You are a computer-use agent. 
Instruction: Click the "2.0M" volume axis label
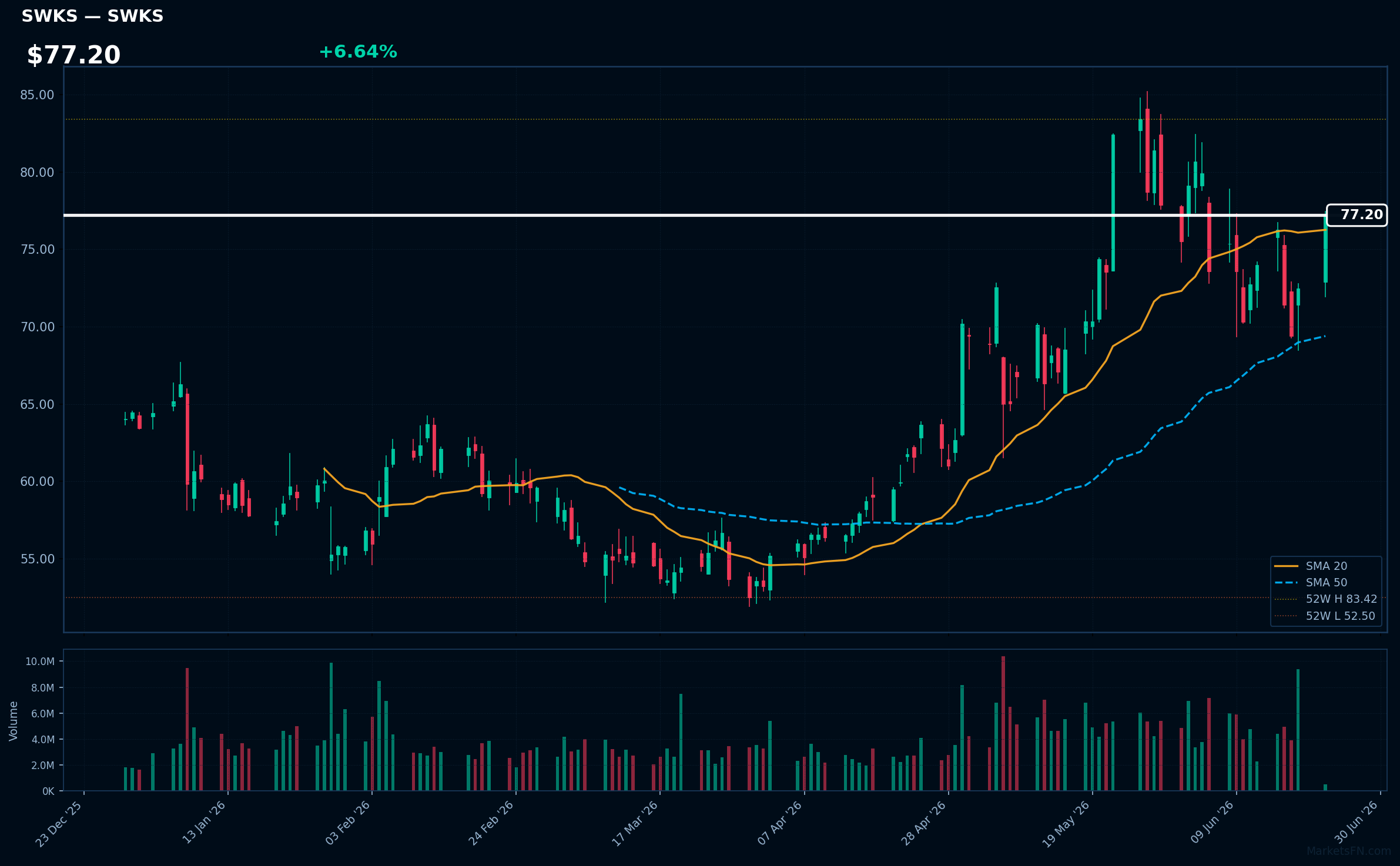point(43,765)
